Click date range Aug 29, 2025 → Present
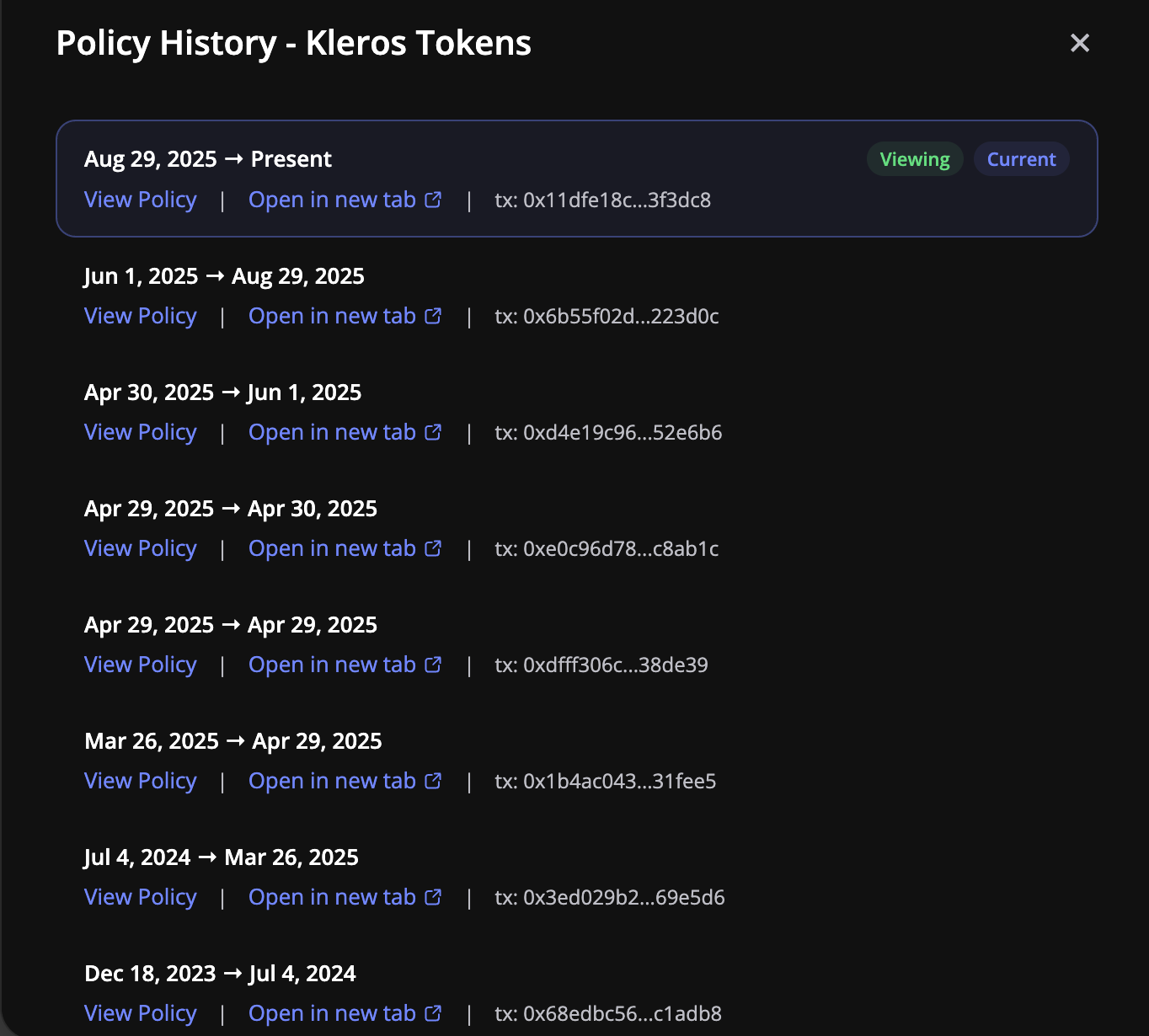 pyautogui.click(x=208, y=159)
